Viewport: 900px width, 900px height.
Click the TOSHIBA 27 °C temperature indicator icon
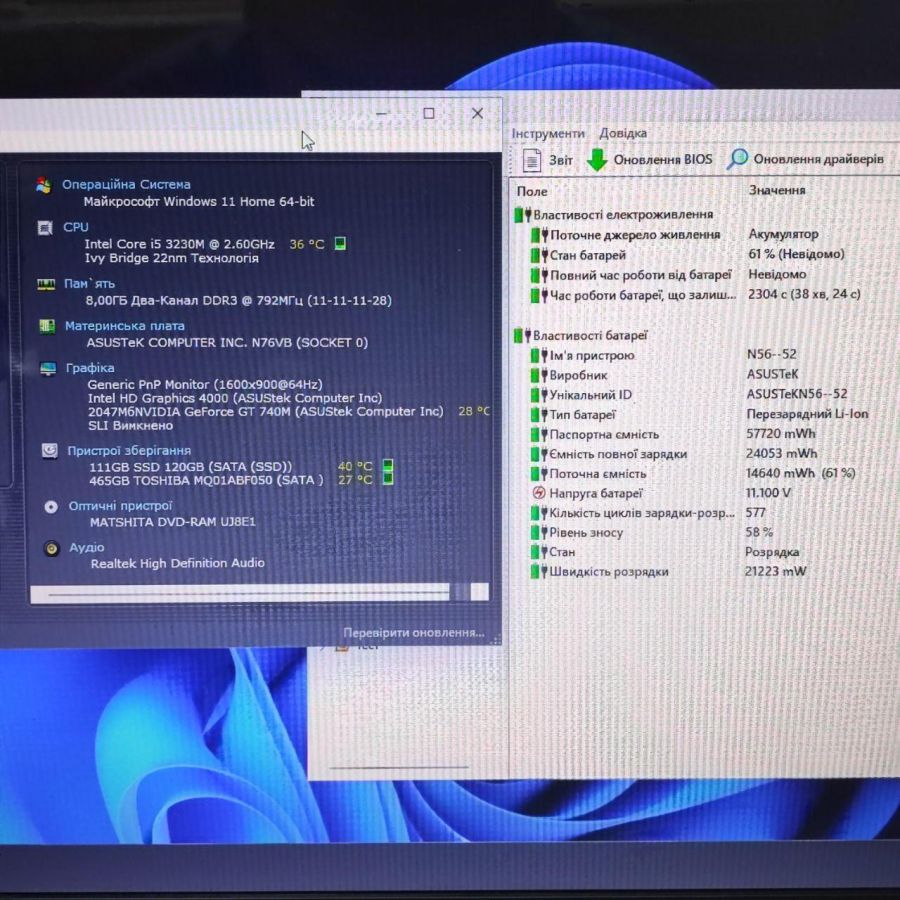click(388, 478)
